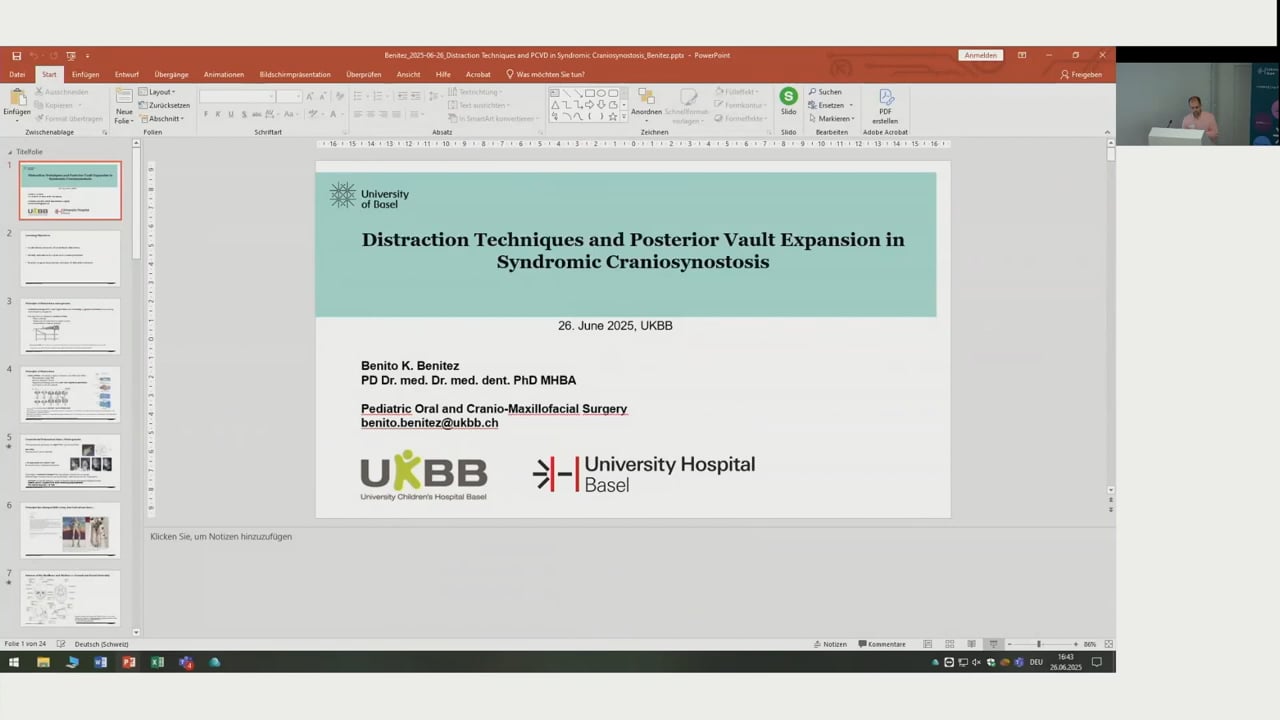
Task: Open the action center notifications icon
Action: coord(1096,662)
